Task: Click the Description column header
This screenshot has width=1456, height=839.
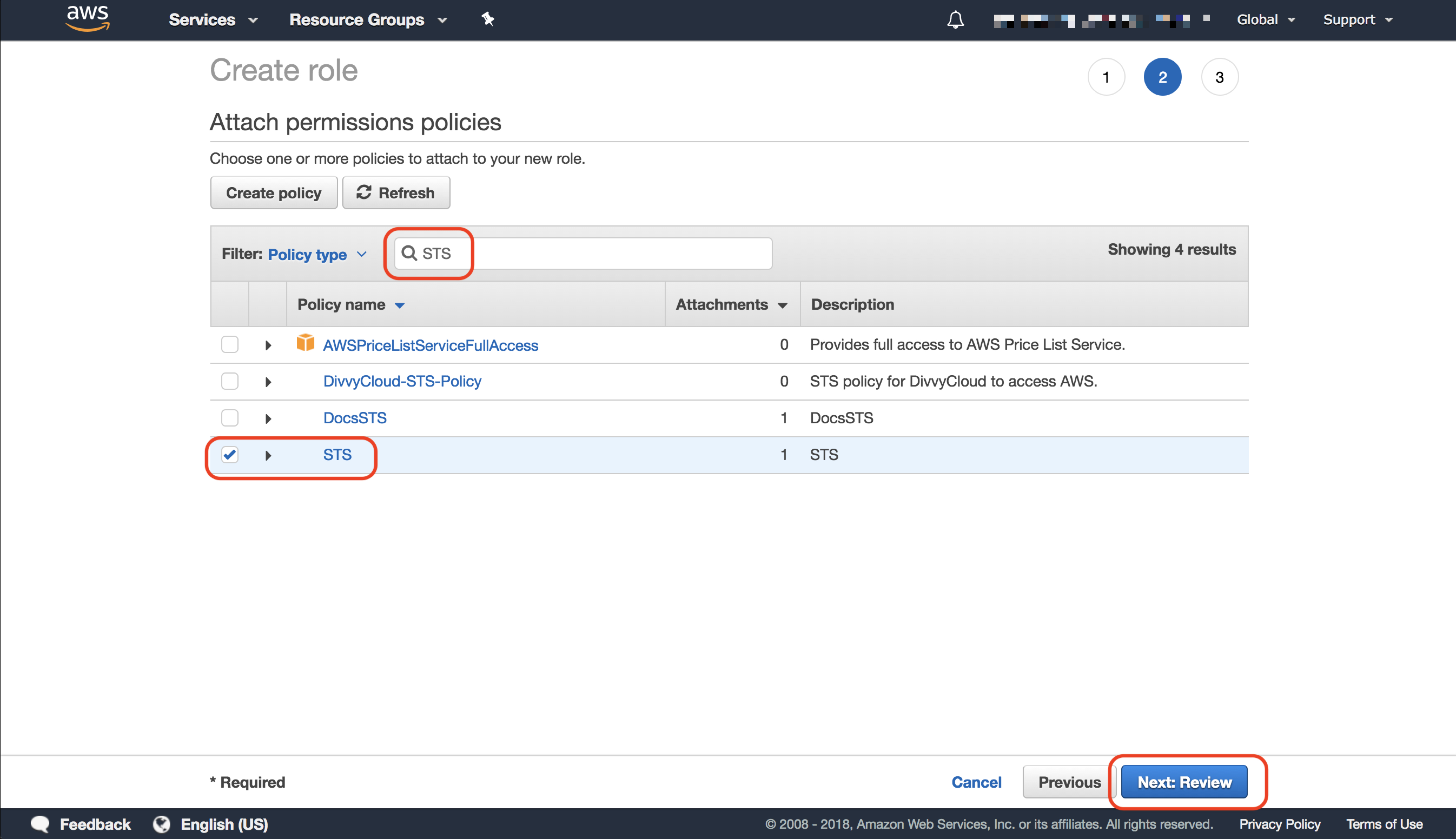Action: tap(852, 304)
